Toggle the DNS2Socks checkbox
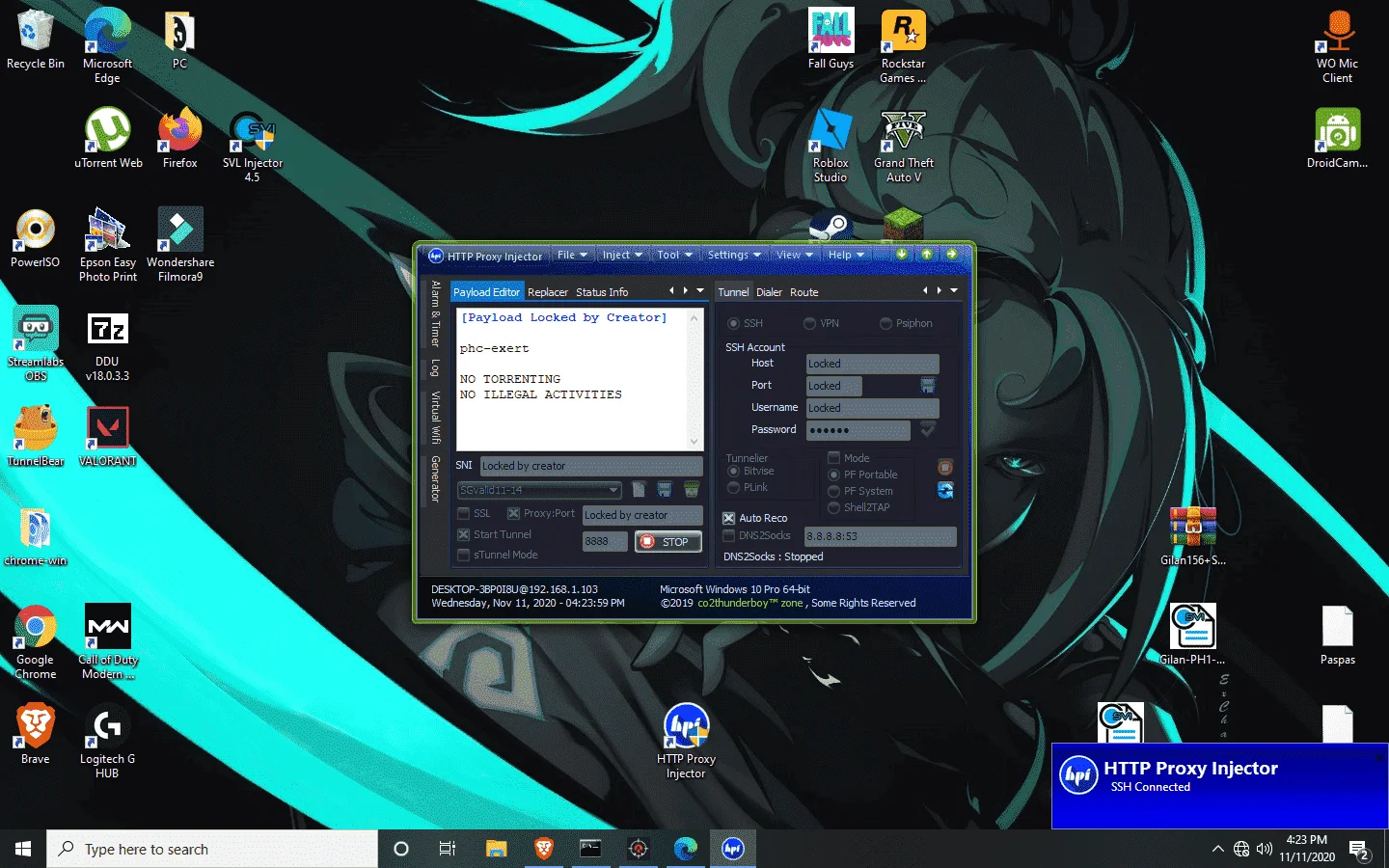The image size is (1389, 868). pos(729,535)
